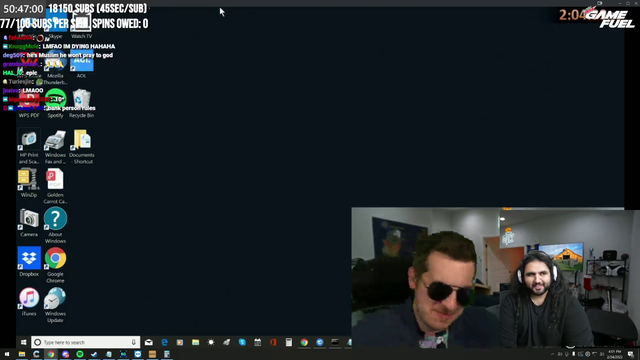Screen dimensions: 640x360
Task: Open the notification center icon
Action: (x=631, y=354)
